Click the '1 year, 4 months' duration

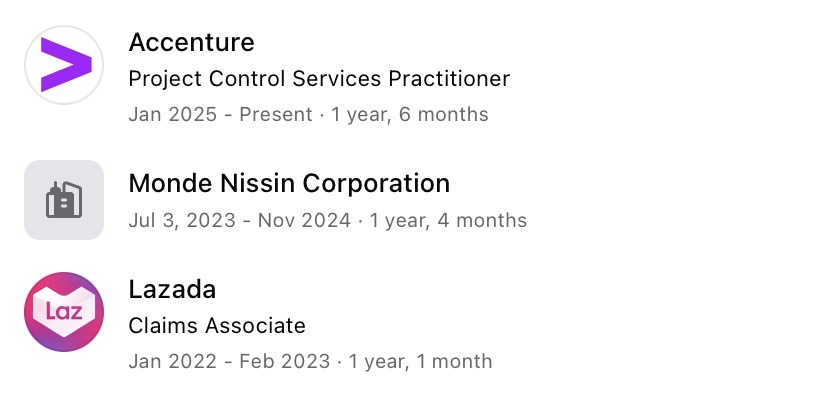[448, 220]
